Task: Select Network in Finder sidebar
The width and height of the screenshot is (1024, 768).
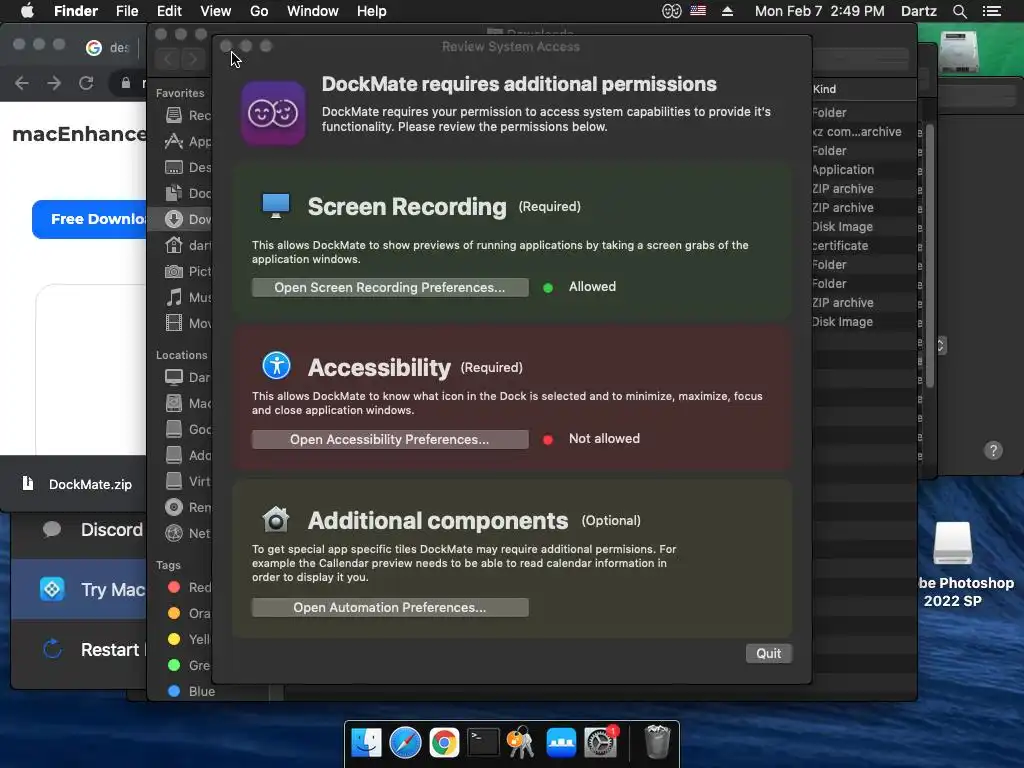Action: (188, 533)
